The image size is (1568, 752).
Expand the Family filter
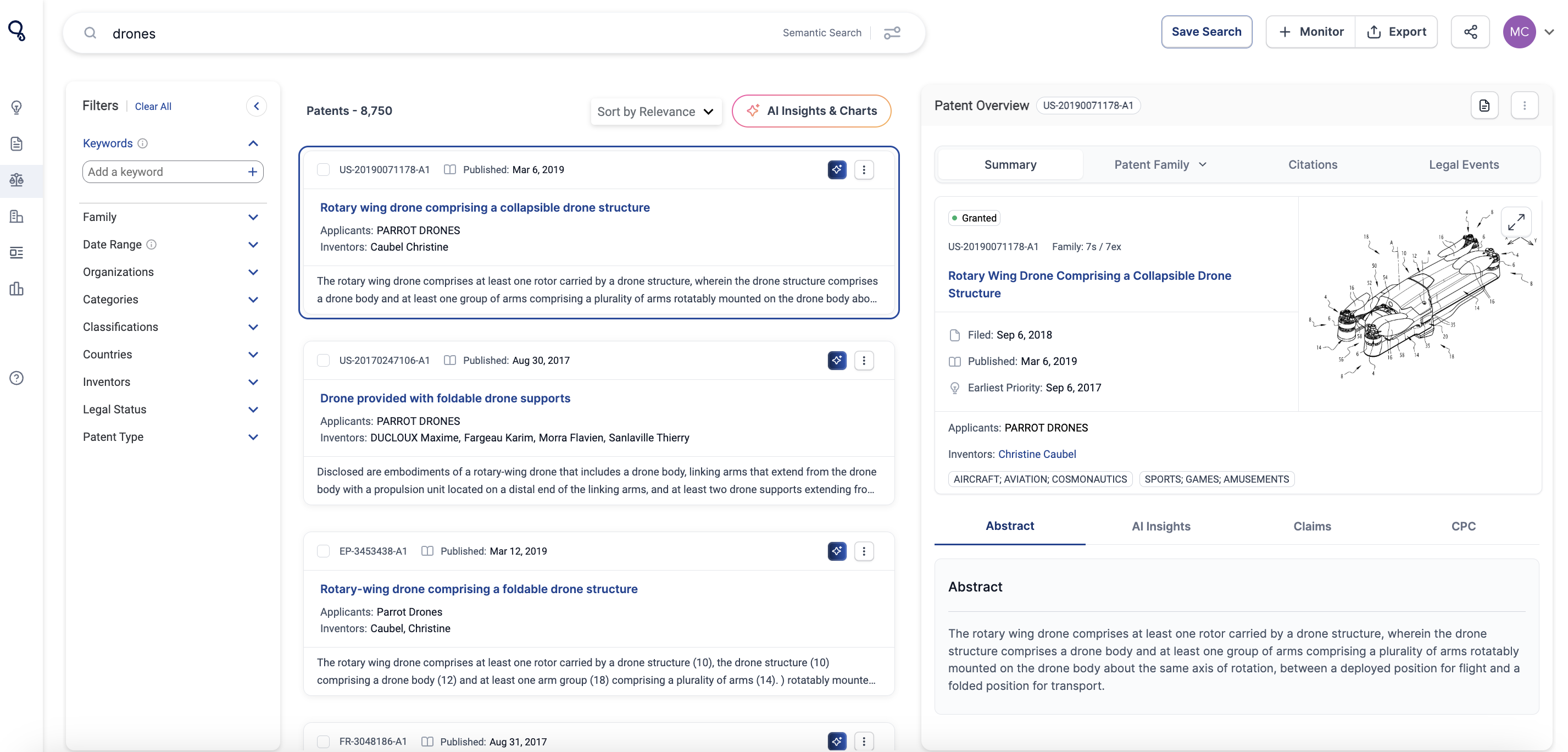[x=253, y=217]
